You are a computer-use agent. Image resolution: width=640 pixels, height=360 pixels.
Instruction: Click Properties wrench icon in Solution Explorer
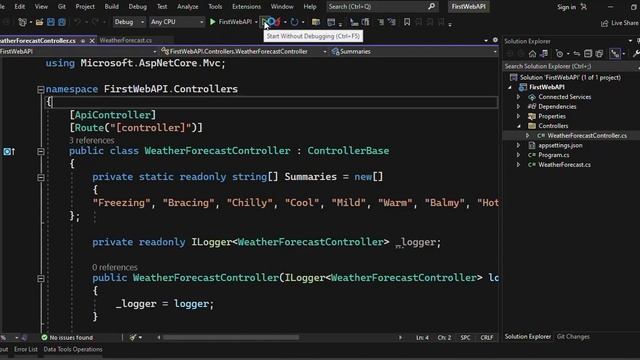(636, 53)
